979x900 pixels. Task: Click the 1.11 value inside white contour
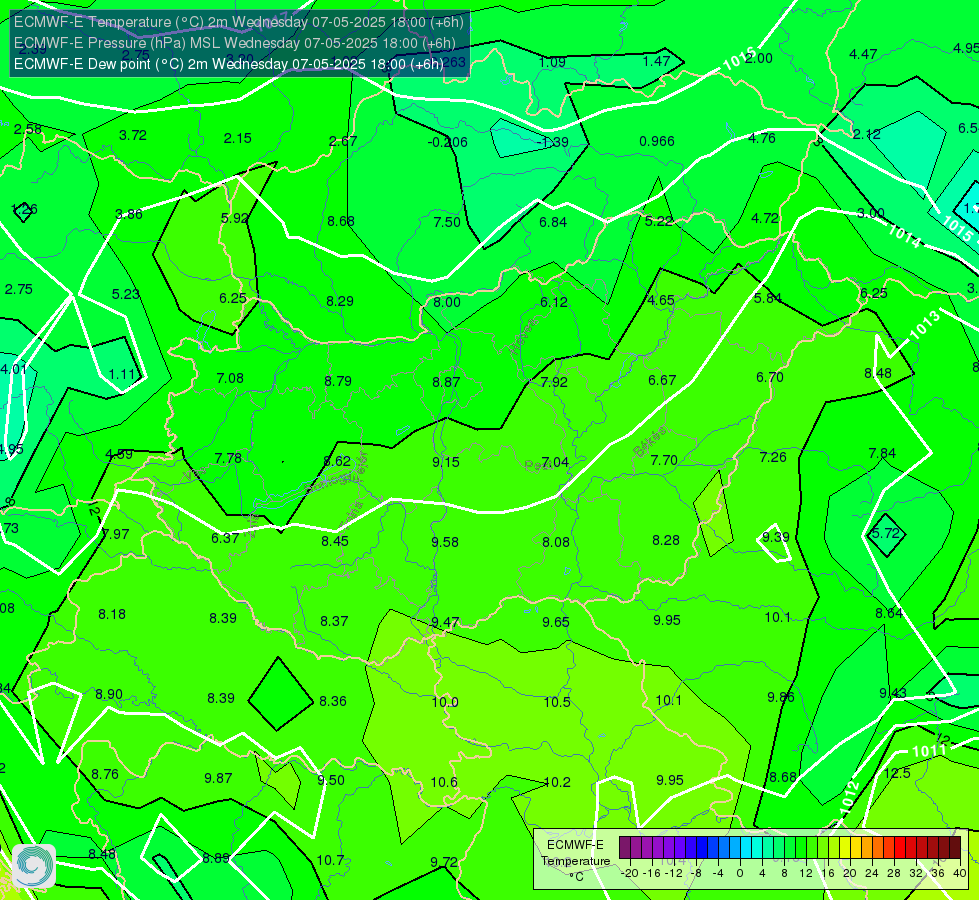point(122,374)
